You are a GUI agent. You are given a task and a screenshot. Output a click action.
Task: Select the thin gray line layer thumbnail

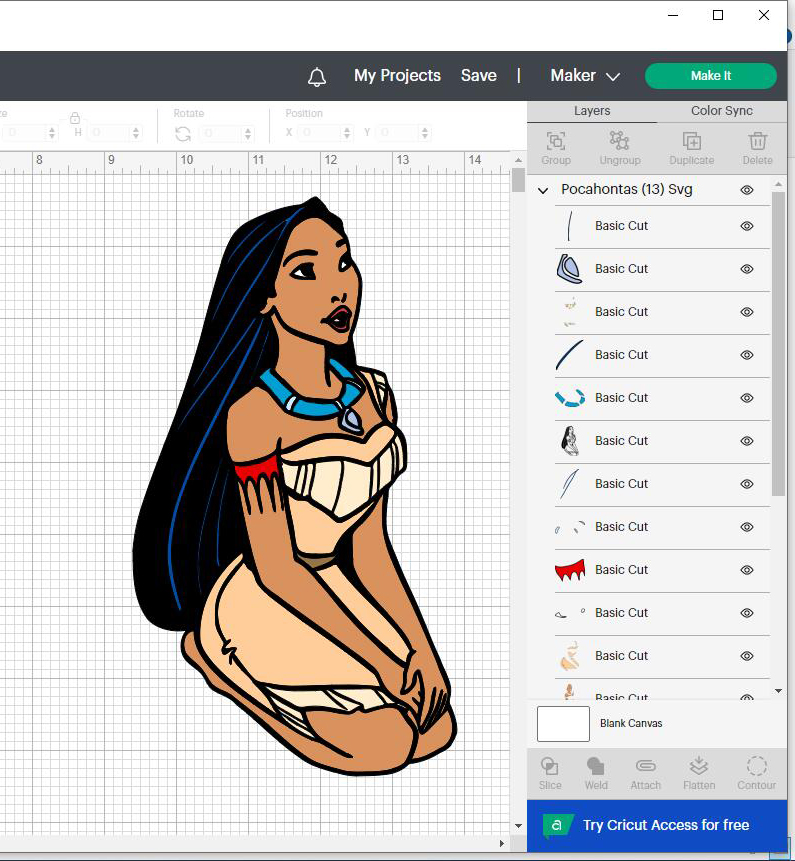tap(570, 226)
